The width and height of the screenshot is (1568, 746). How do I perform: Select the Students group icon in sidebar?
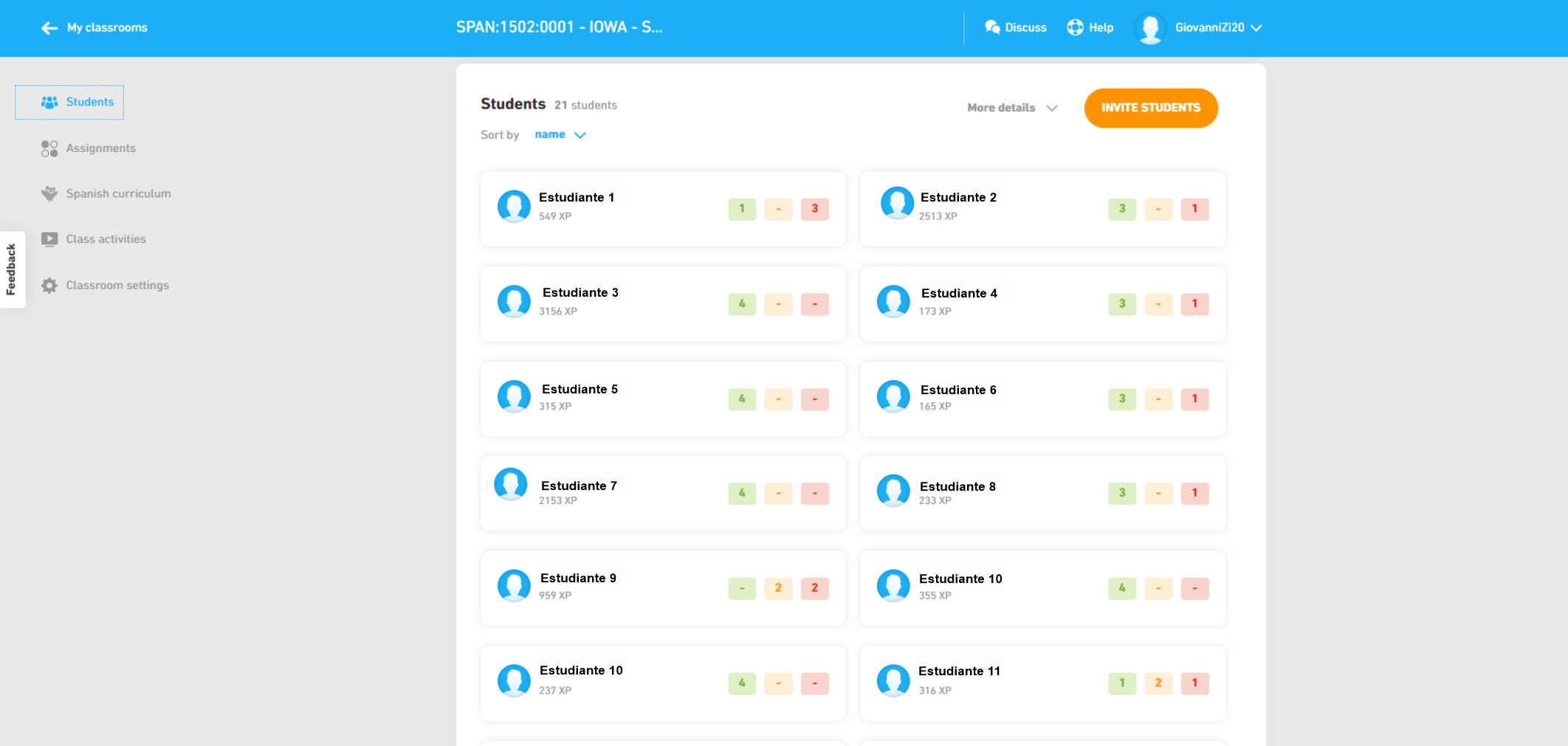[49, 103]
